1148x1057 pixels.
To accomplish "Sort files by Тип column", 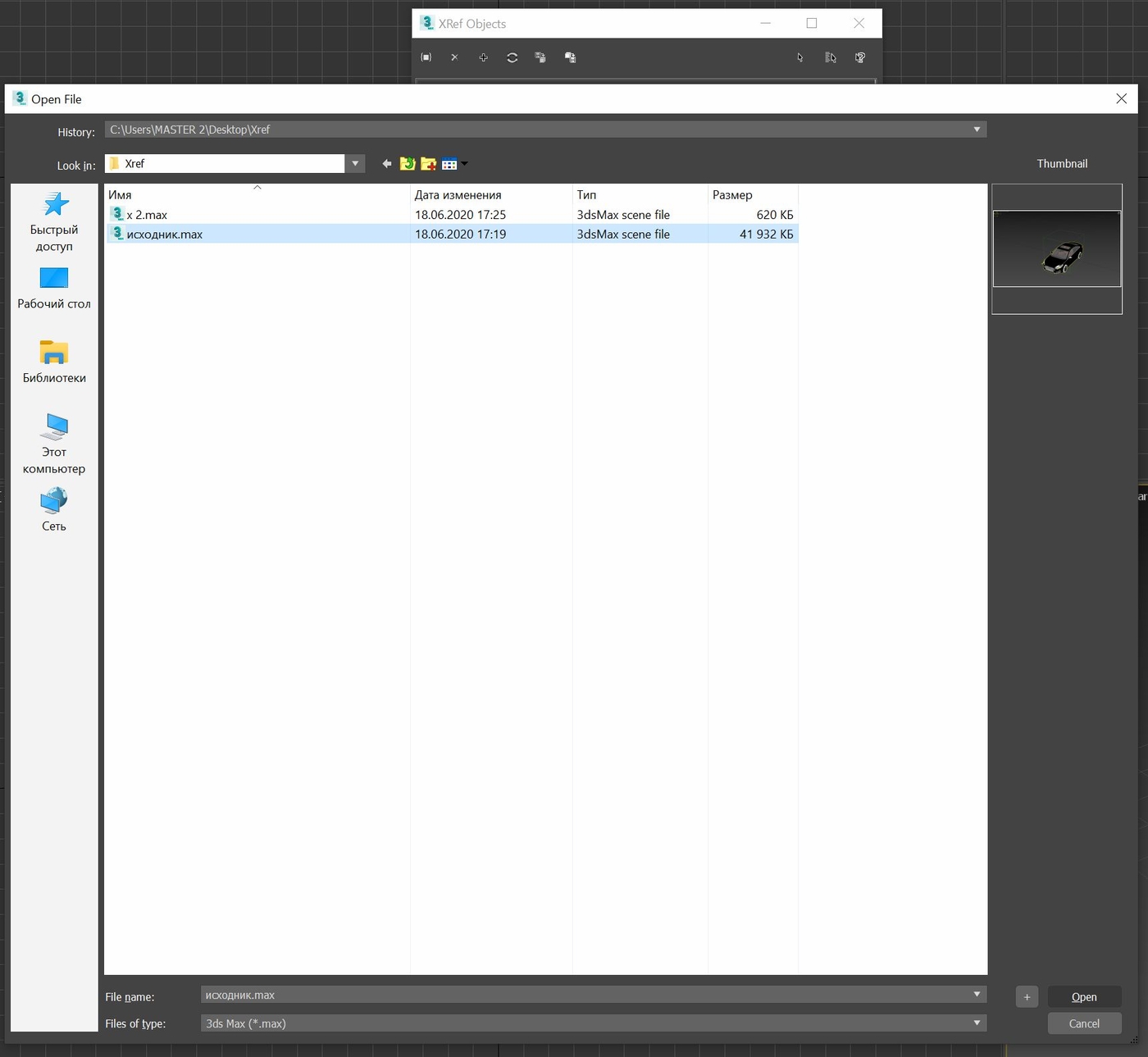I will (640, 195).
